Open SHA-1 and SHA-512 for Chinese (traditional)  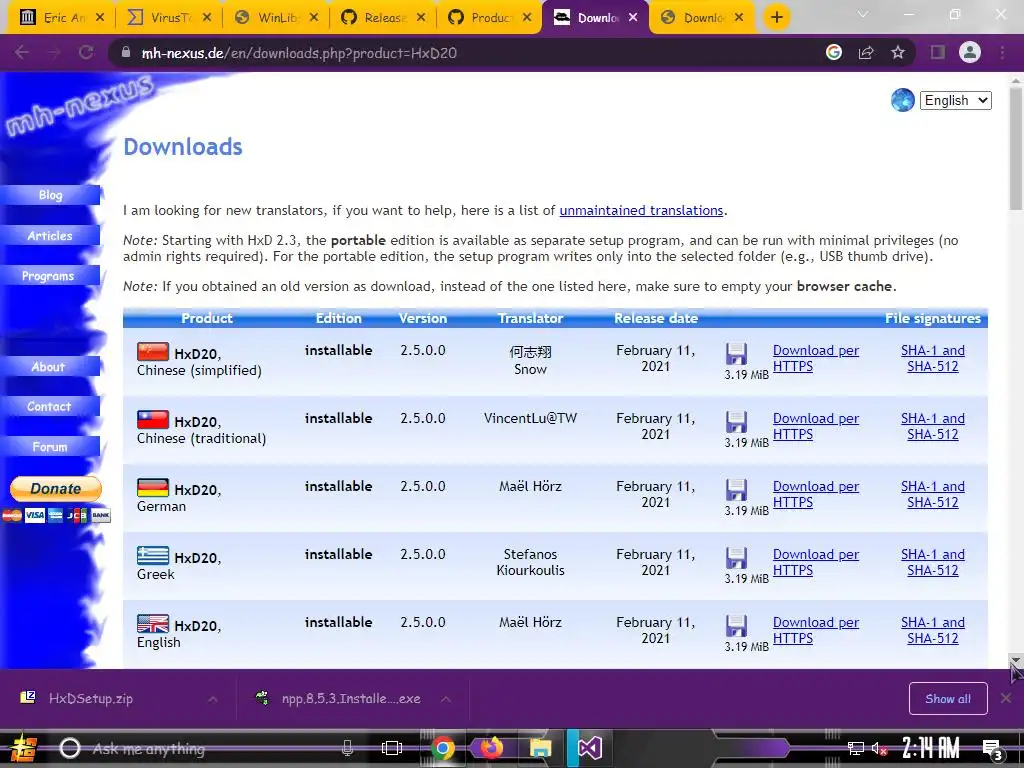click(933, 426)
